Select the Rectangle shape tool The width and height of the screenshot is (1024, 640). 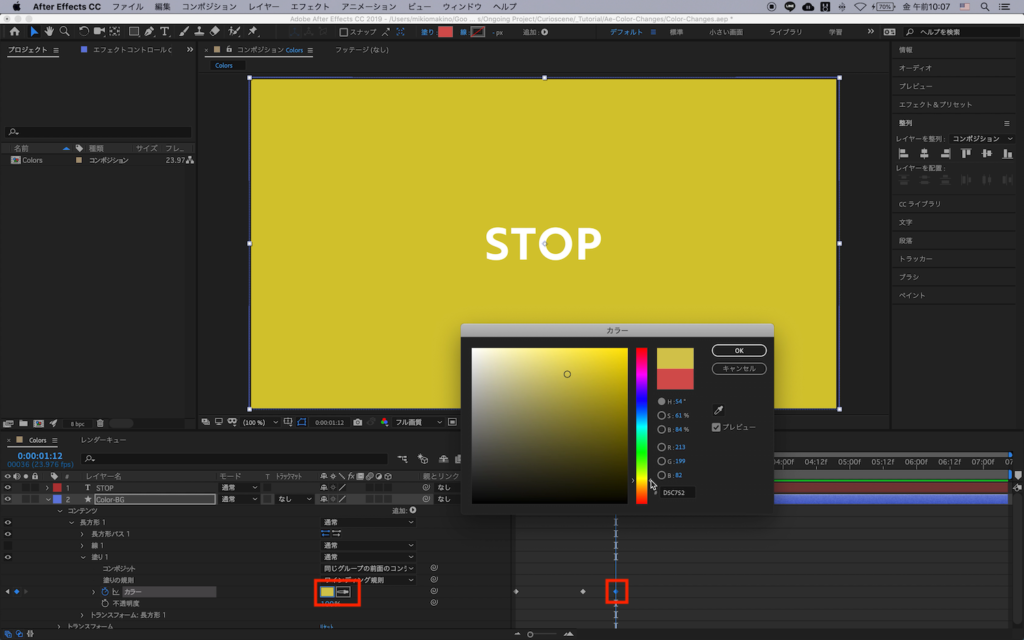click(134, 31)
